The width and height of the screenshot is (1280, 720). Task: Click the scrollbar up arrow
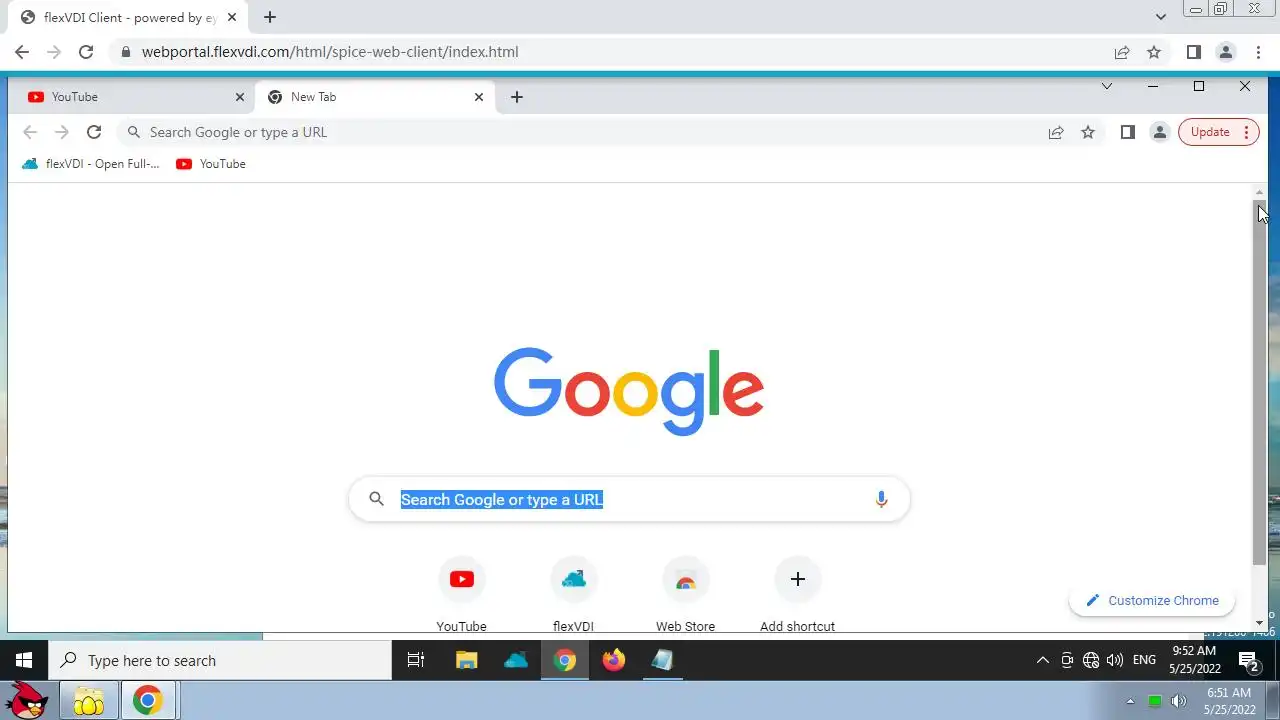tap(1259, 192)
